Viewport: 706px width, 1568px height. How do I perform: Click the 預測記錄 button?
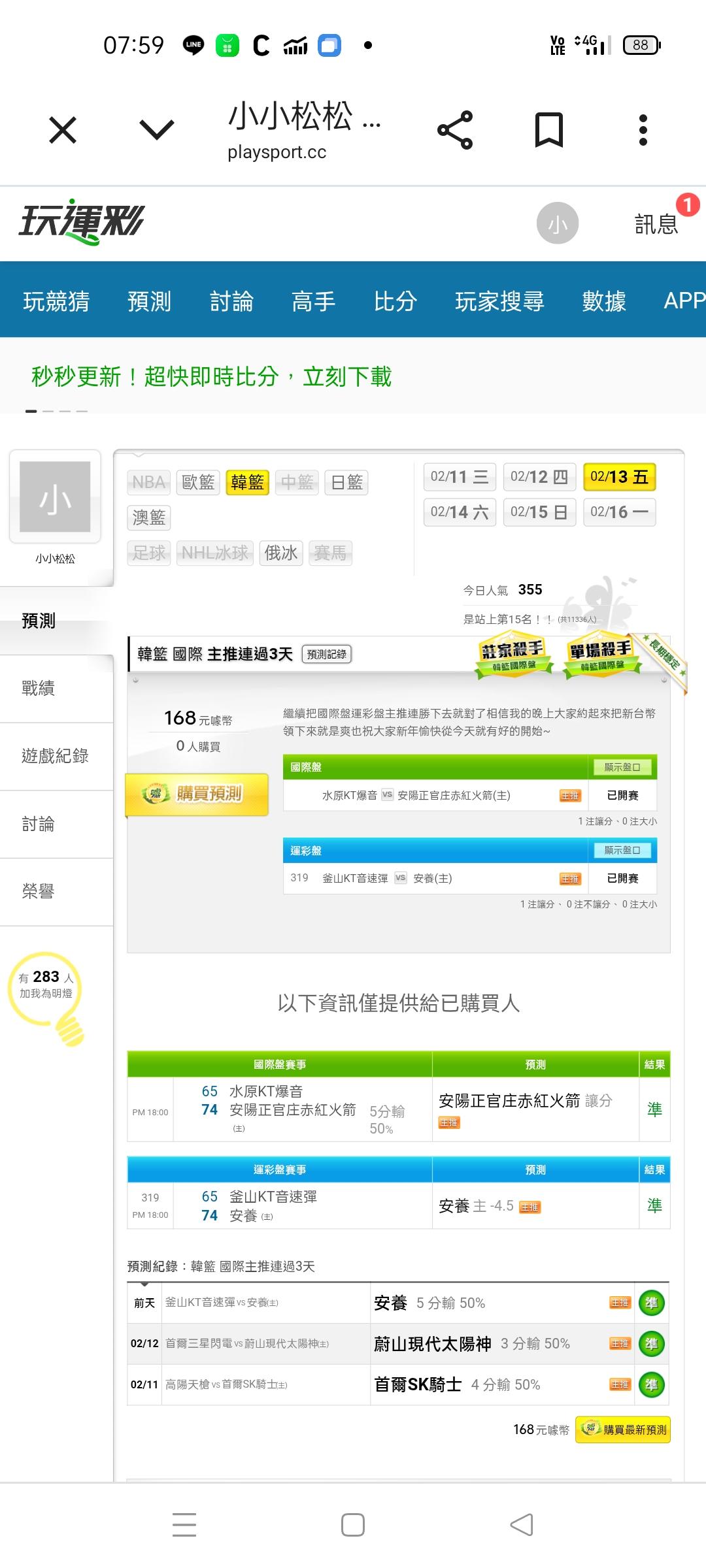326,654
